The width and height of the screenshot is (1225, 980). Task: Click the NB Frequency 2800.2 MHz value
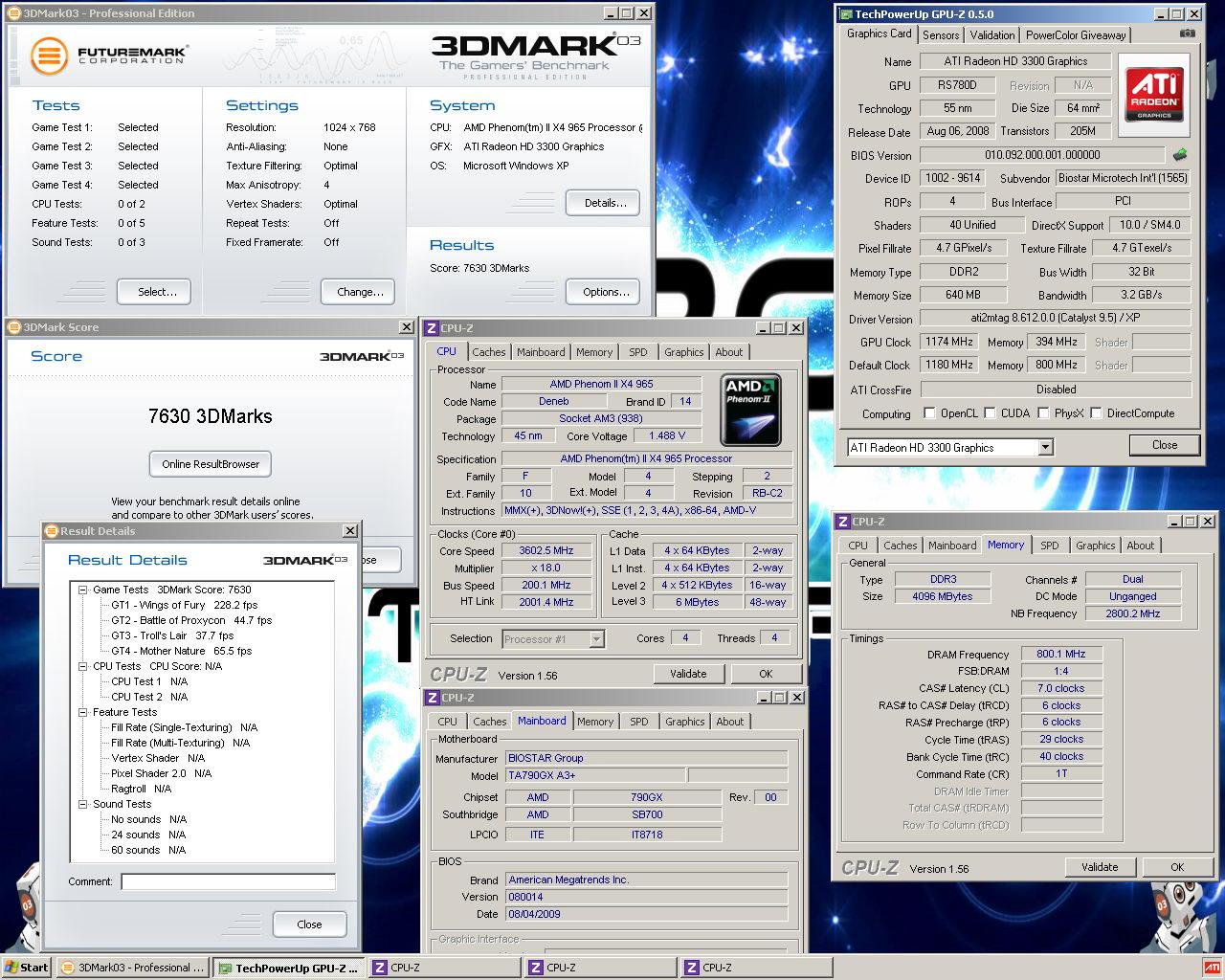click(x=1133, y=613)
